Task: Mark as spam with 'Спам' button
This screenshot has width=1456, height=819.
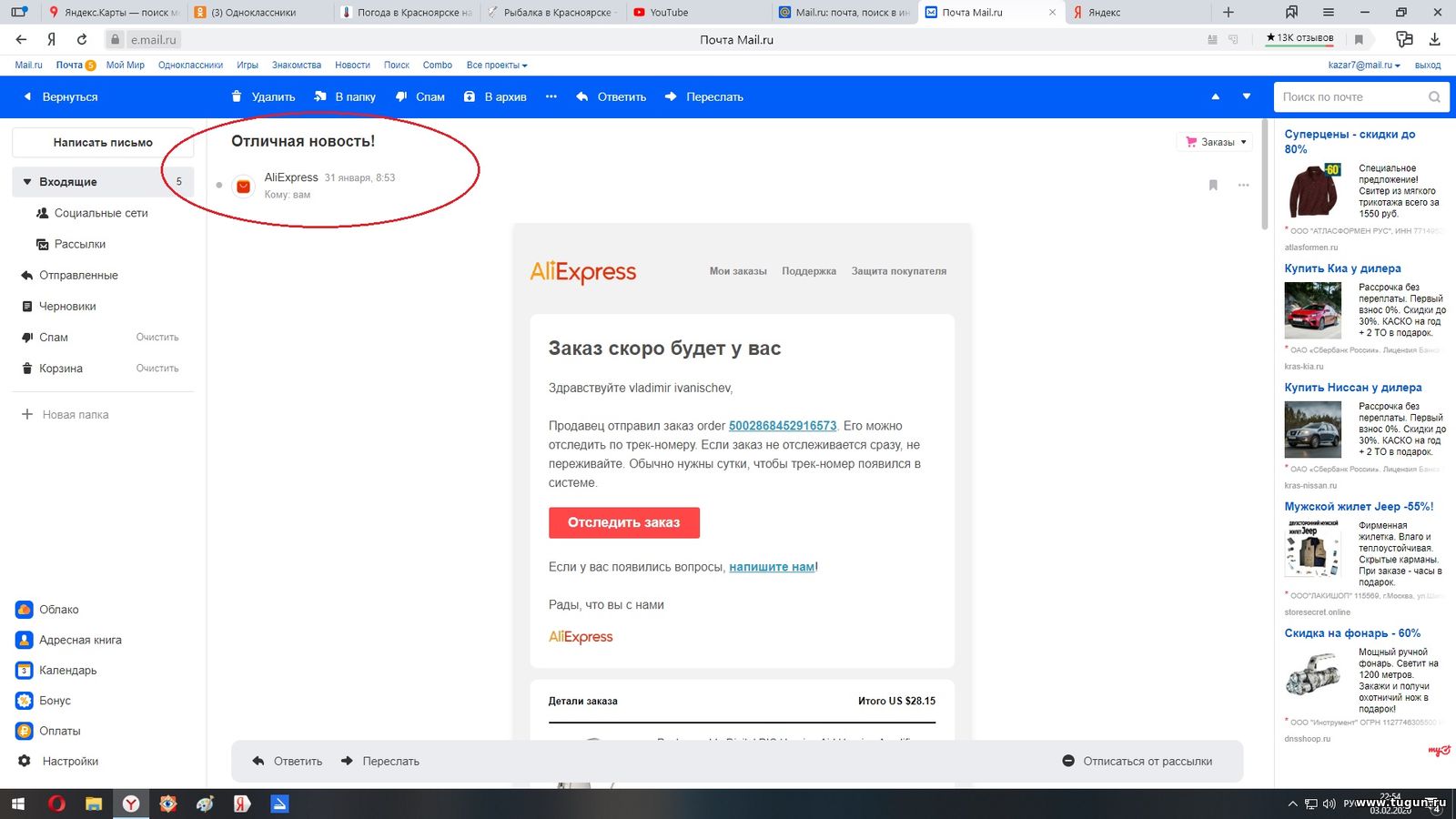Action: [420, 96]
